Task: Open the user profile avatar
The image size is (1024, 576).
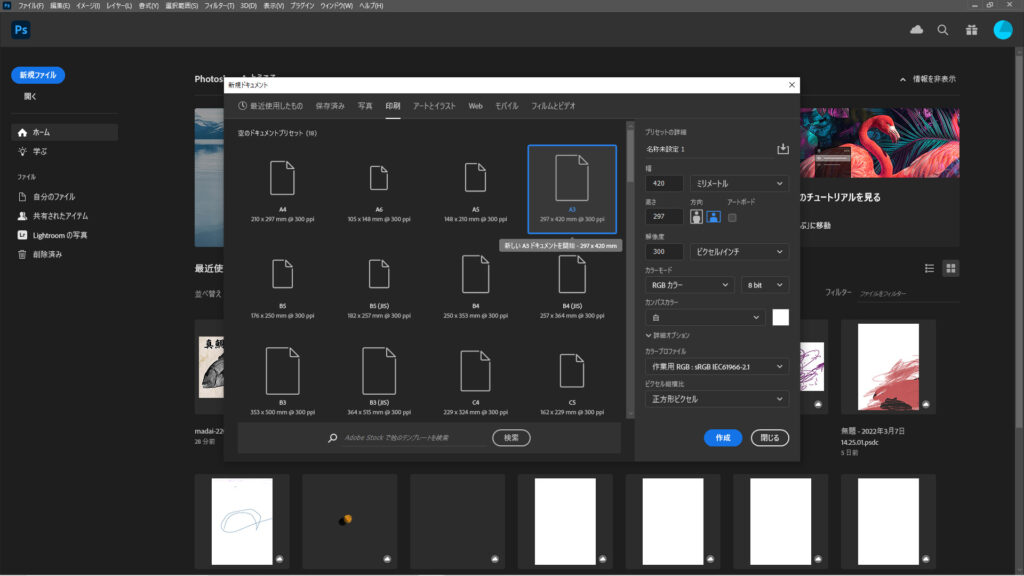Action: [x=1002, y=29]
